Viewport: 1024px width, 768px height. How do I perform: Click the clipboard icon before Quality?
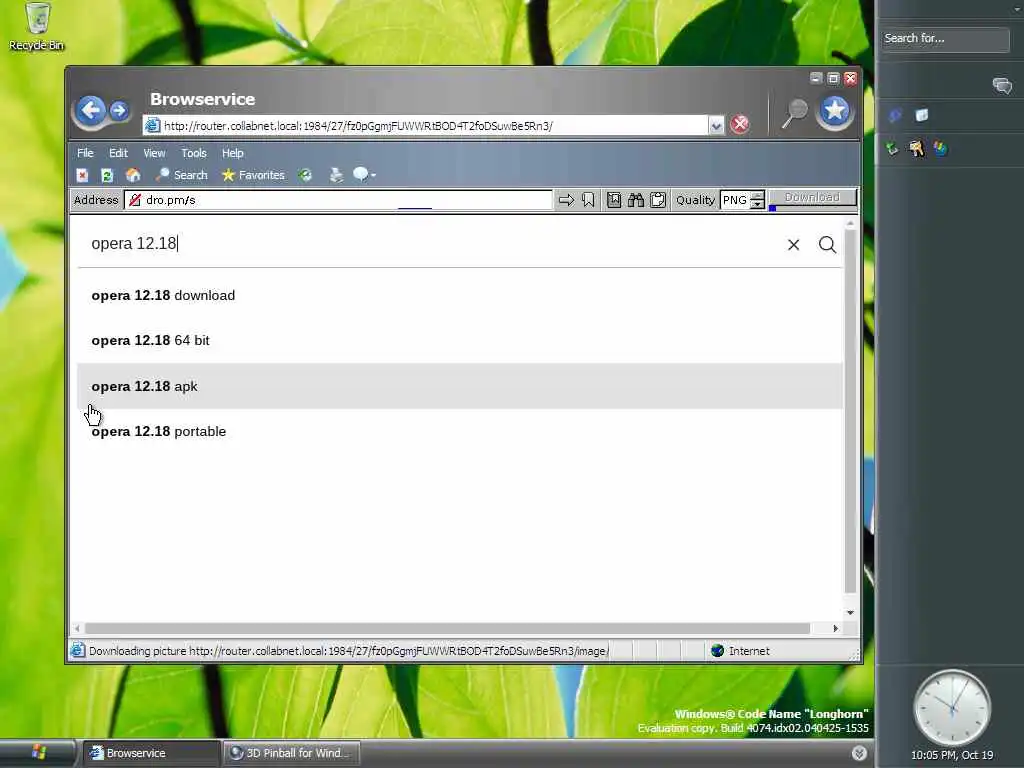[658, 200]
